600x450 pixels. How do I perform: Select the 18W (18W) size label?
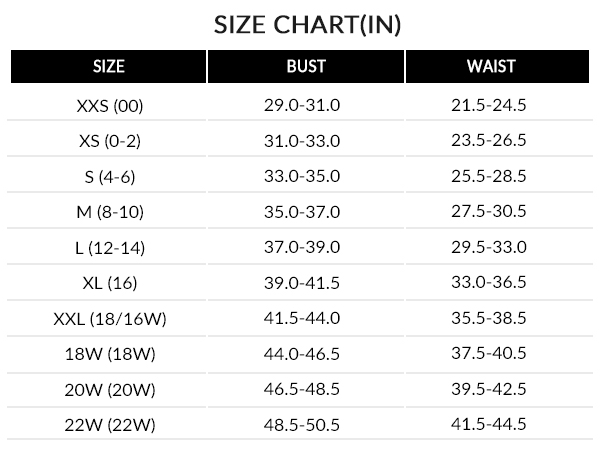(110, 354)
